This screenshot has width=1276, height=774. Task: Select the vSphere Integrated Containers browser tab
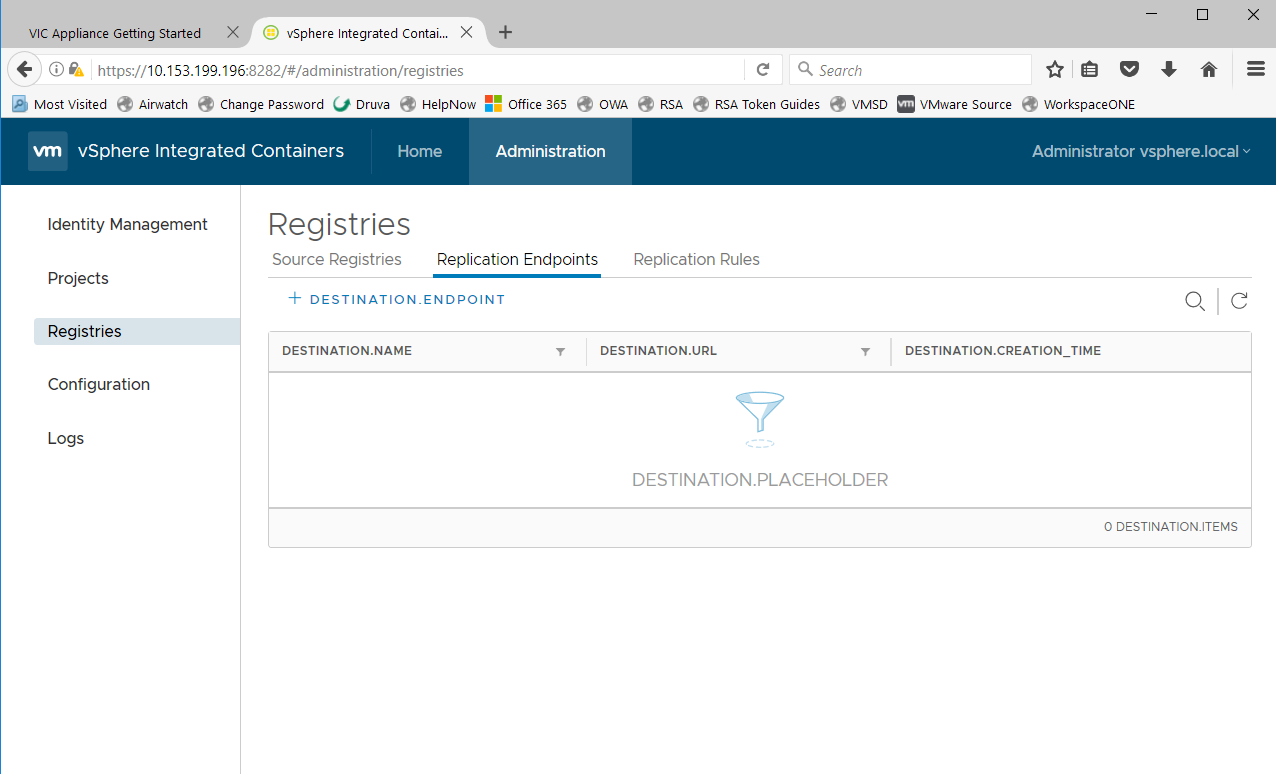coord(367,33)
